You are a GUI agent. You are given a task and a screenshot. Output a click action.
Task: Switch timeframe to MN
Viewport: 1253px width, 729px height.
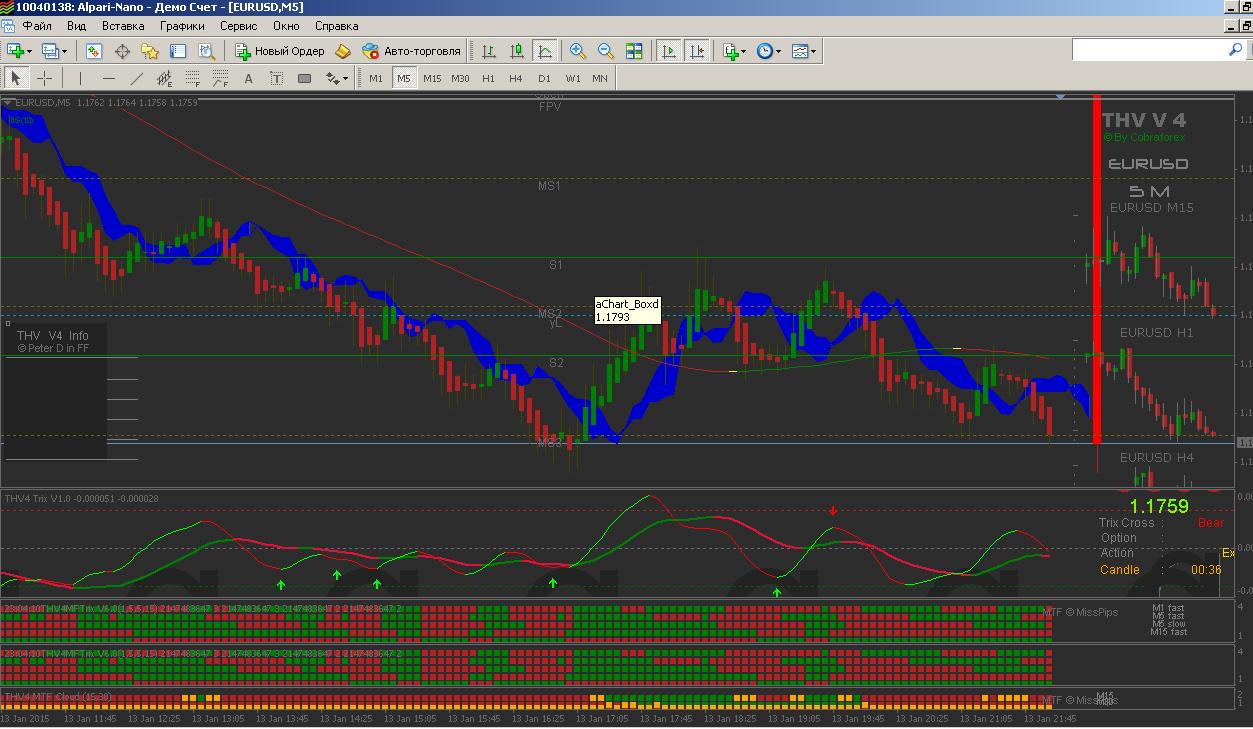600,78
